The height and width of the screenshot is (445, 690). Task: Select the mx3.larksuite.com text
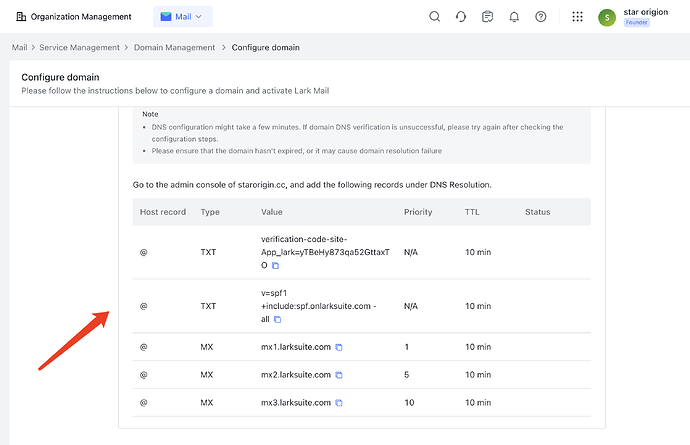(296, 402)
